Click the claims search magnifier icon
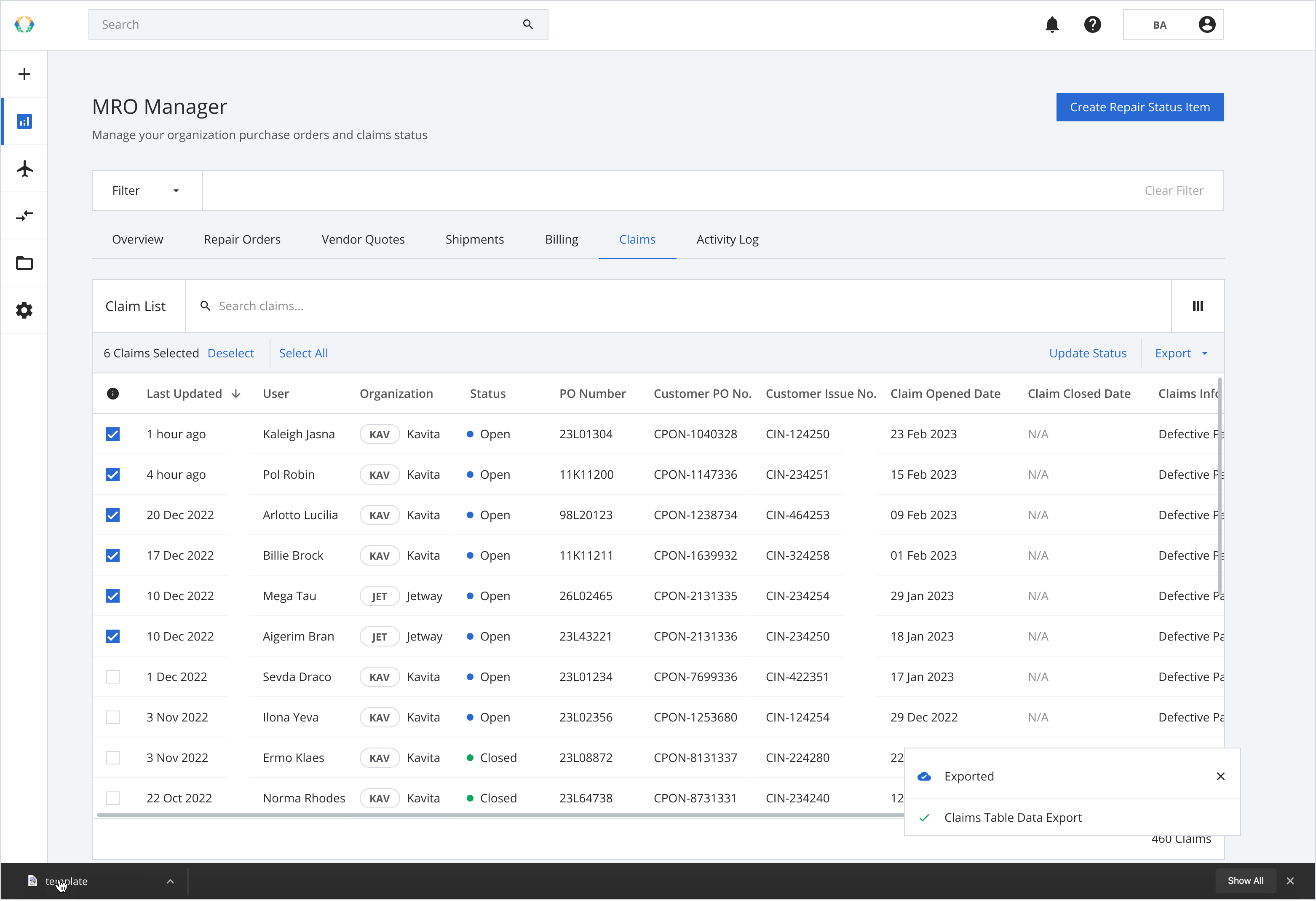Image resolution: width=1316 pixels, height=901 pixels. click(x=205, y=306)
